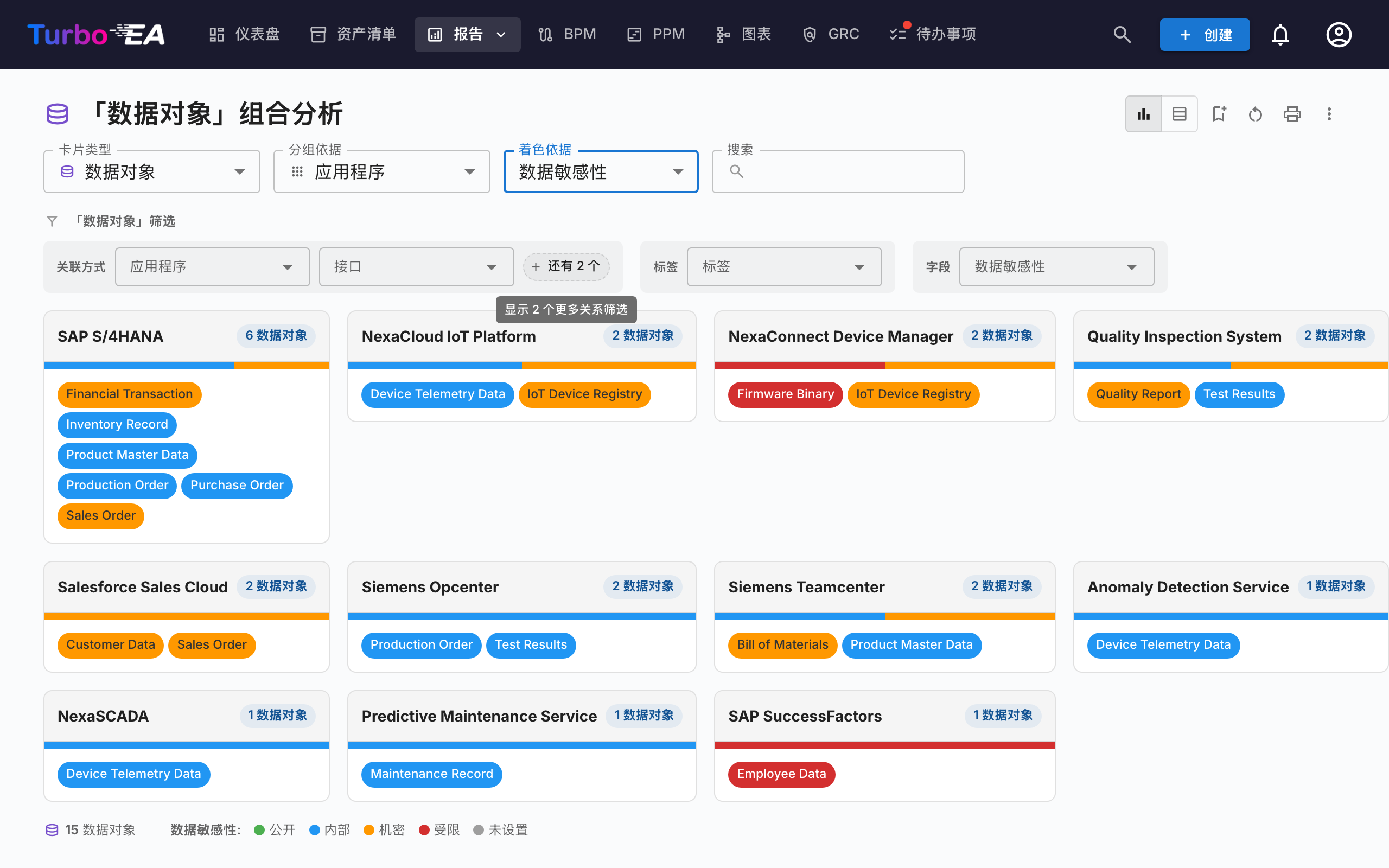The width and height of the screenshot is (1389, 868).
Task: Click Employee Data chip
Action: (x=781, y=774)
